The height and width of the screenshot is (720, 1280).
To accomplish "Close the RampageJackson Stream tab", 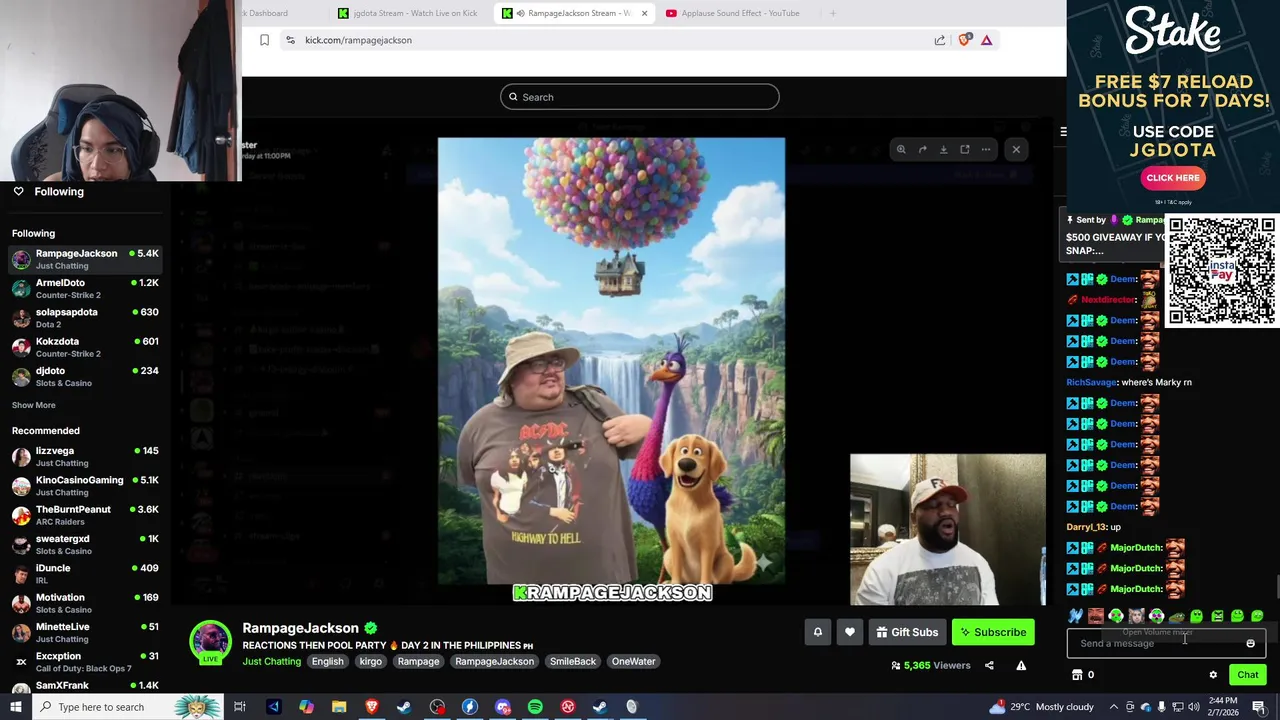I will click(x=644, y=13).
